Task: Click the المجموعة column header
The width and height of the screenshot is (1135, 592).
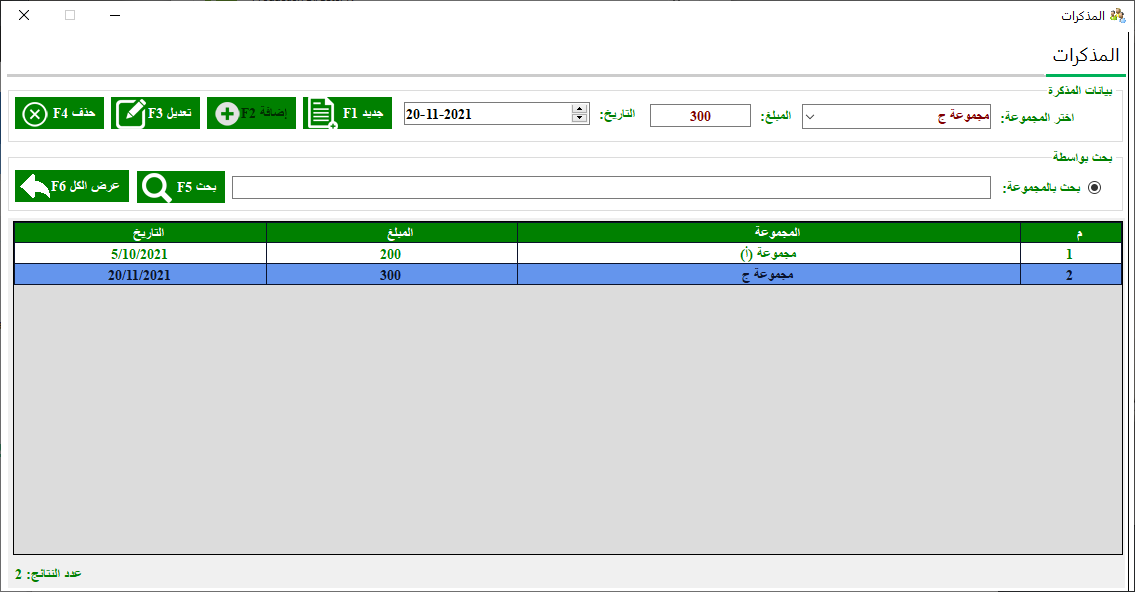Action: tap(768, 232)
